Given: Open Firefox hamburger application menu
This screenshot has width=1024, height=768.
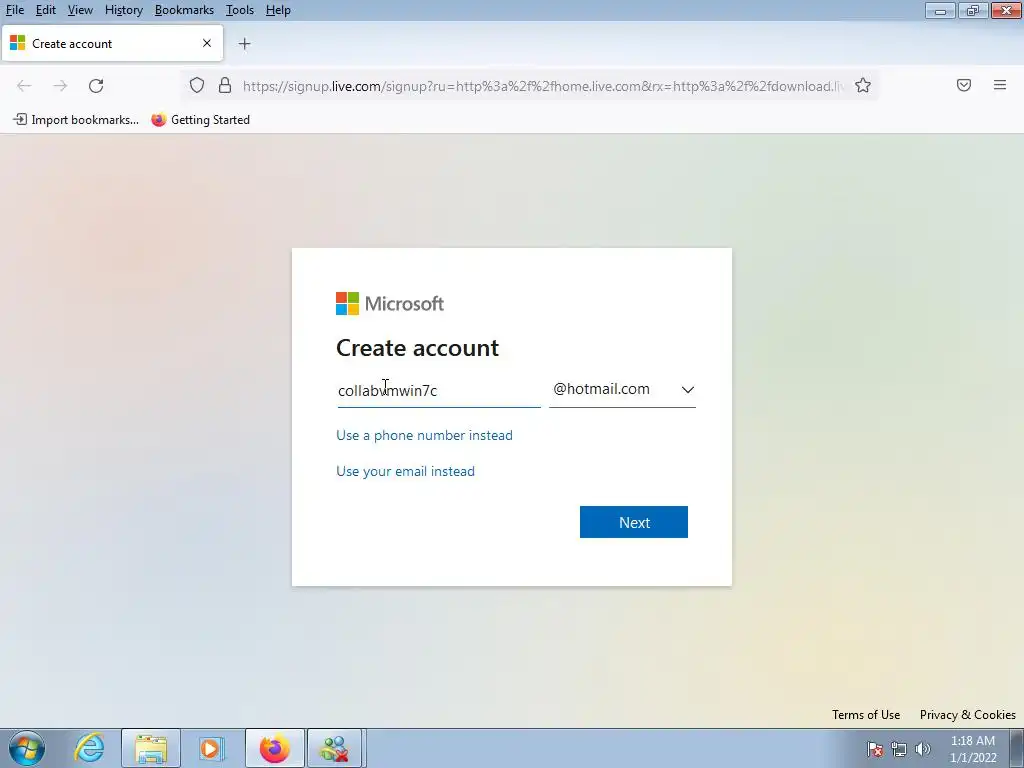Looking at the screenshot, I should click(1000, 86).
